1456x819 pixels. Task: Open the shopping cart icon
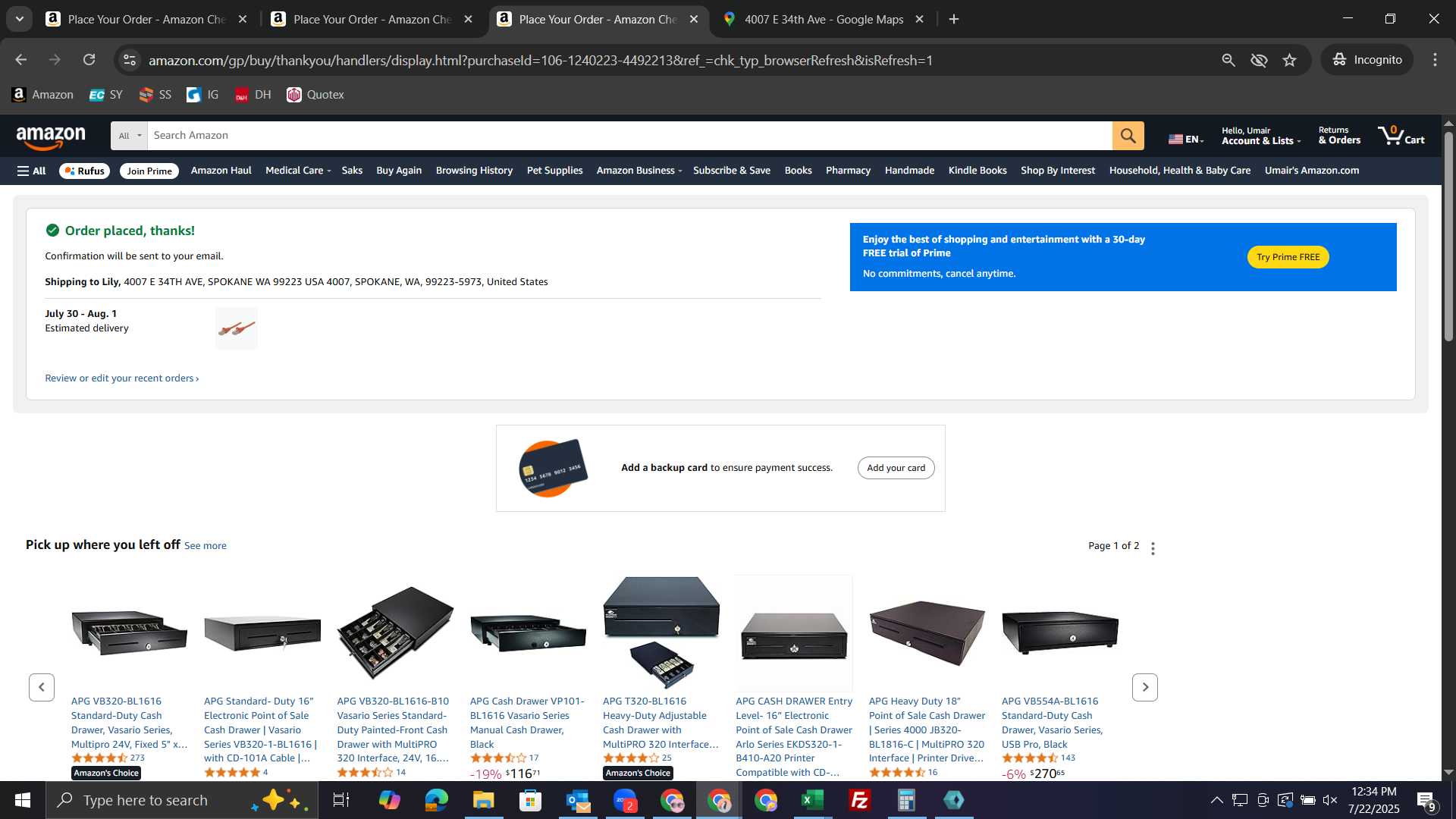pyautogui.click(x=1401, y=136)
